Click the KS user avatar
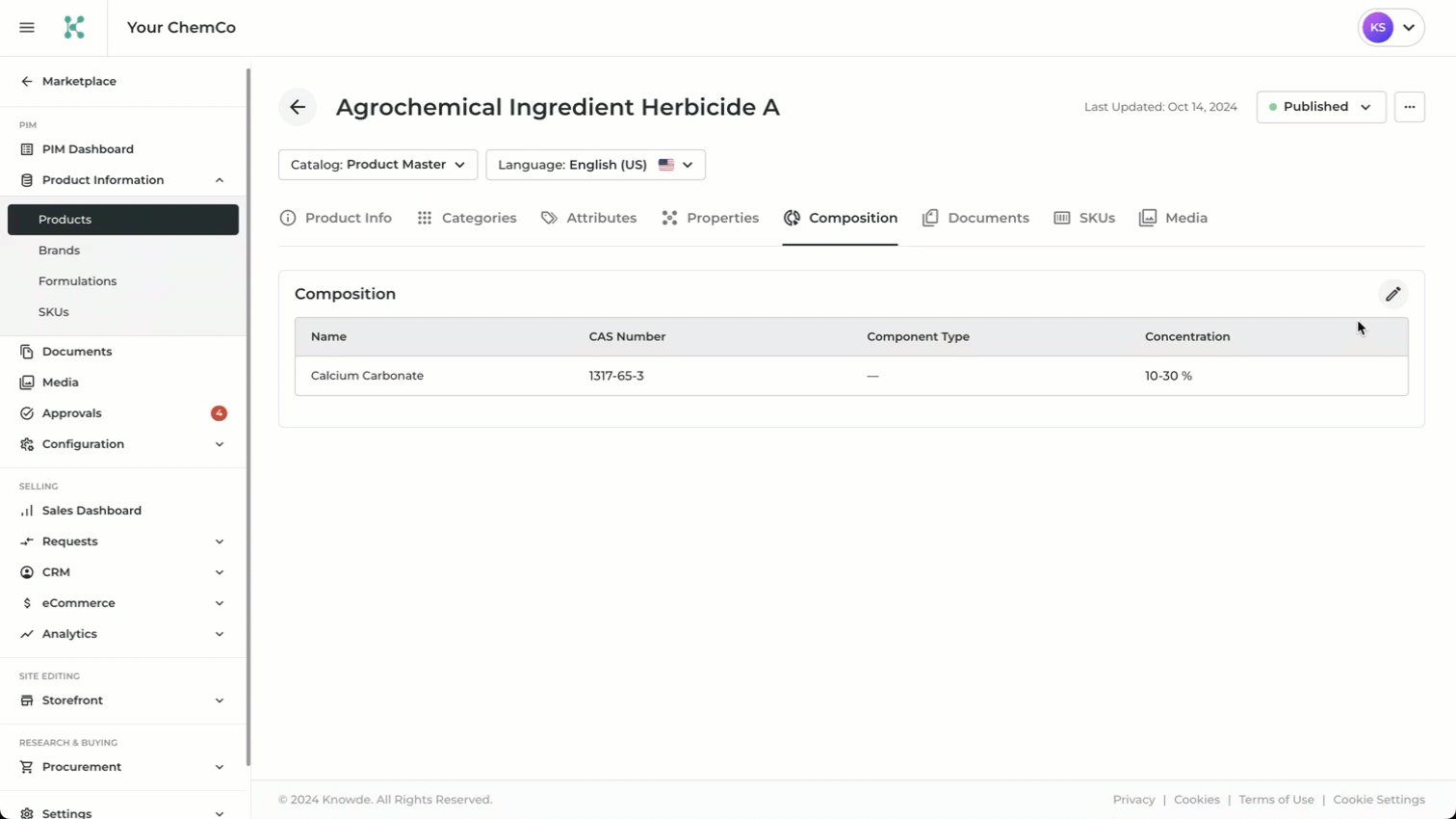This screenshot has width=1456, height=819. tap(1378, 28)
